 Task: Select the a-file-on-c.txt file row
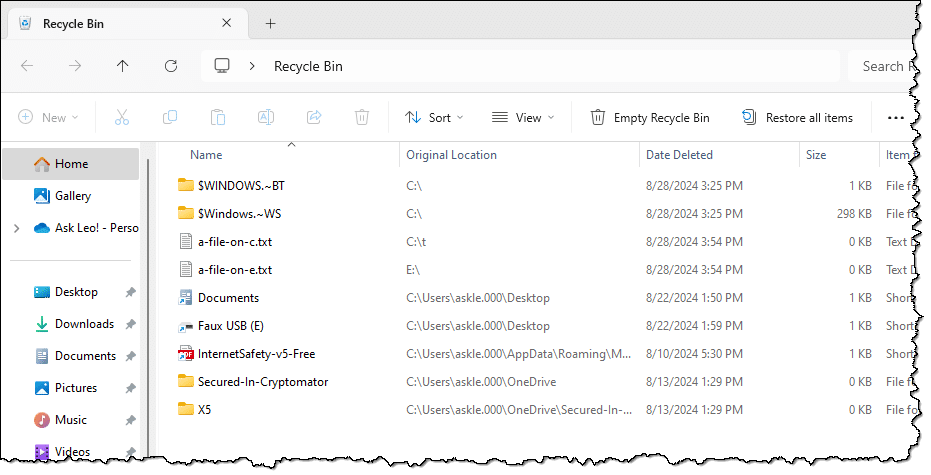[x=235, y=241]
